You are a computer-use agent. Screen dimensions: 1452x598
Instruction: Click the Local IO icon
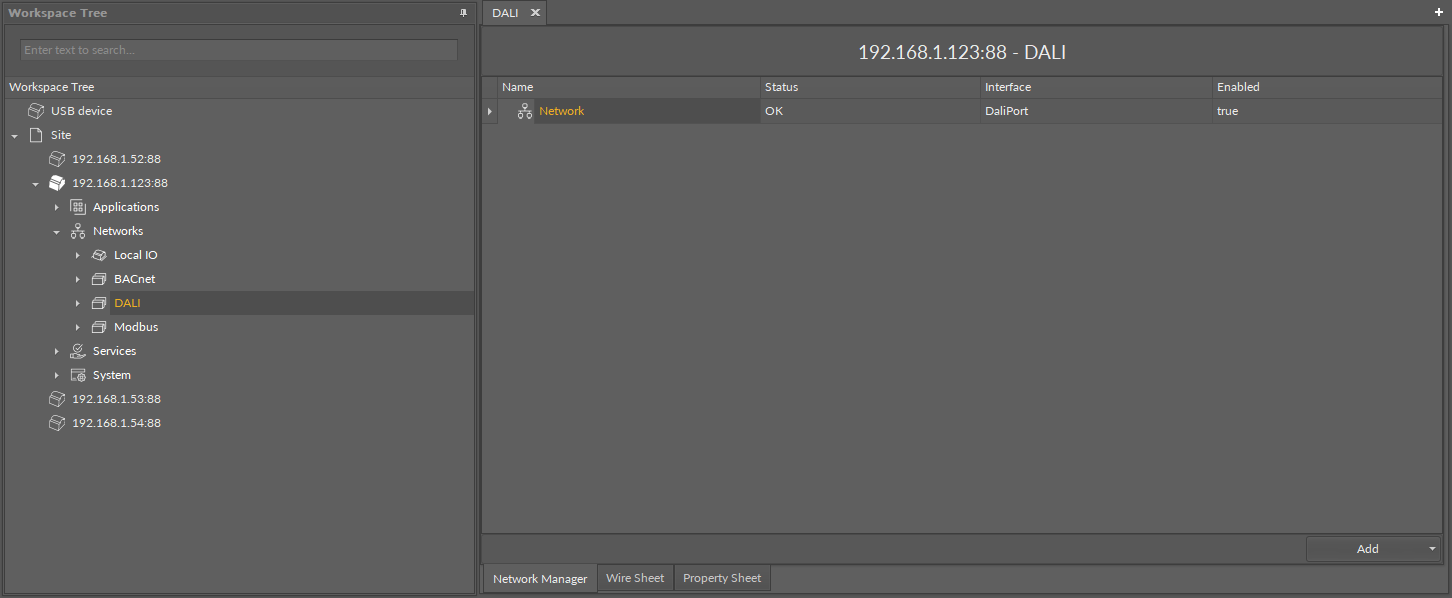99,255
